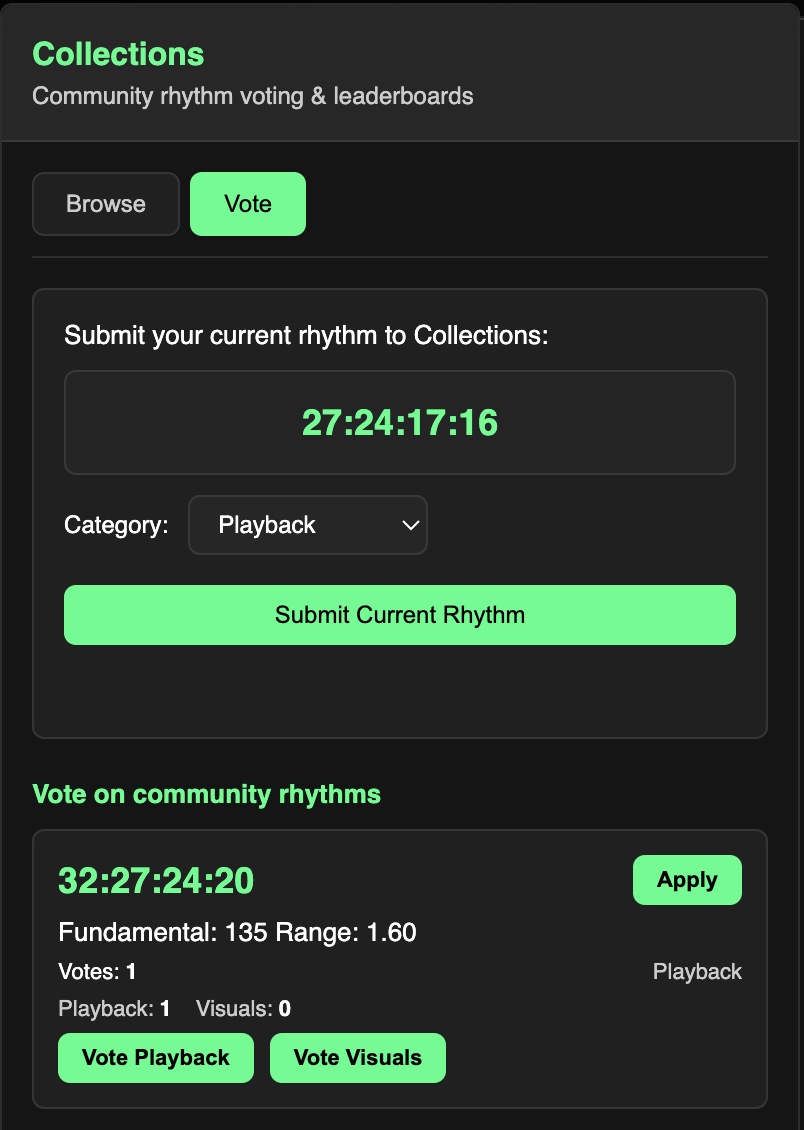Click the rhythm submission preview box
The width and height of the screenshot is (804, 1130).
click(x=399, y=422)
